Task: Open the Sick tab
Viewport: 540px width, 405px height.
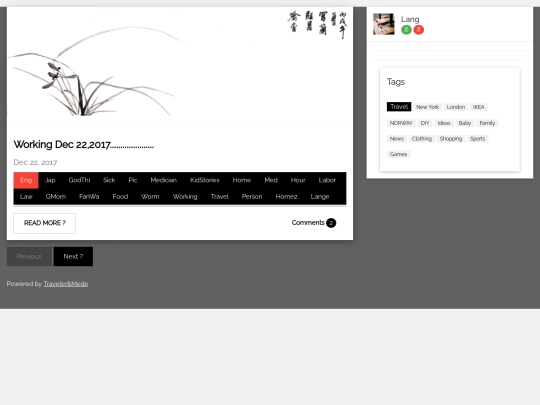Action: (109, 180)
